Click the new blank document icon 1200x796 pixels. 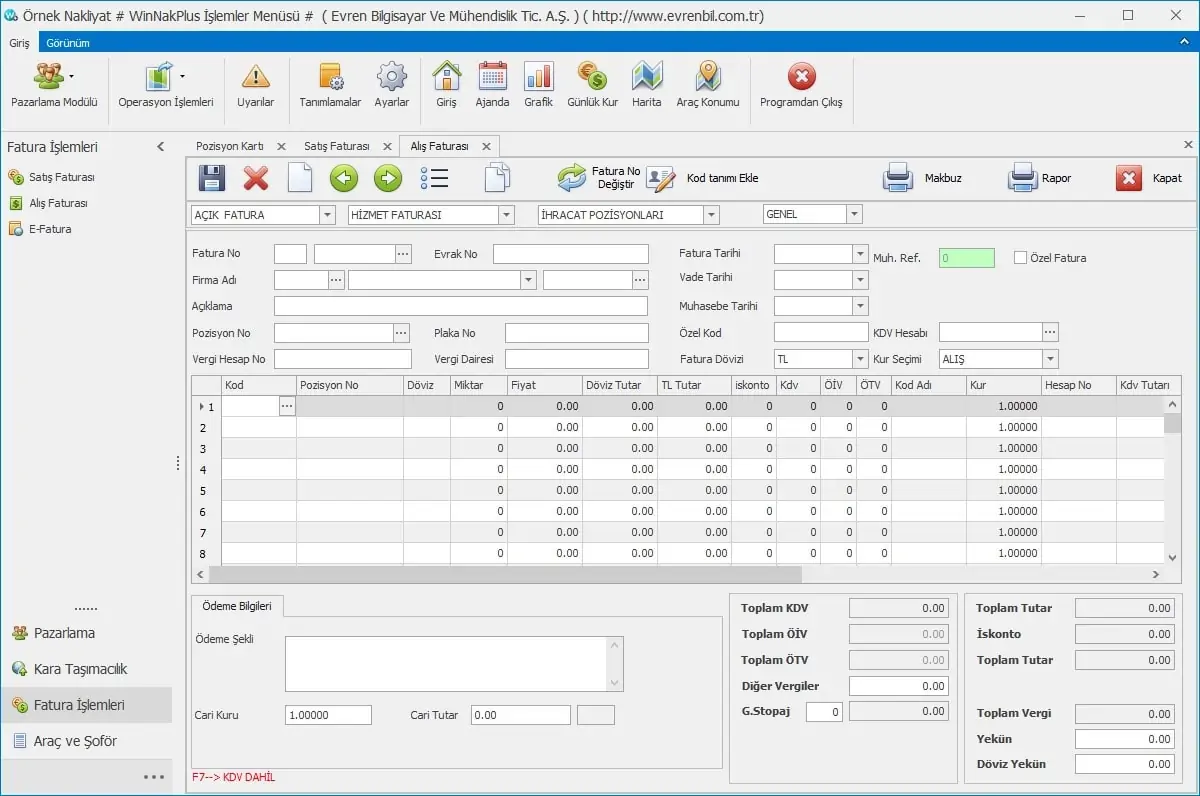(300, 179)
